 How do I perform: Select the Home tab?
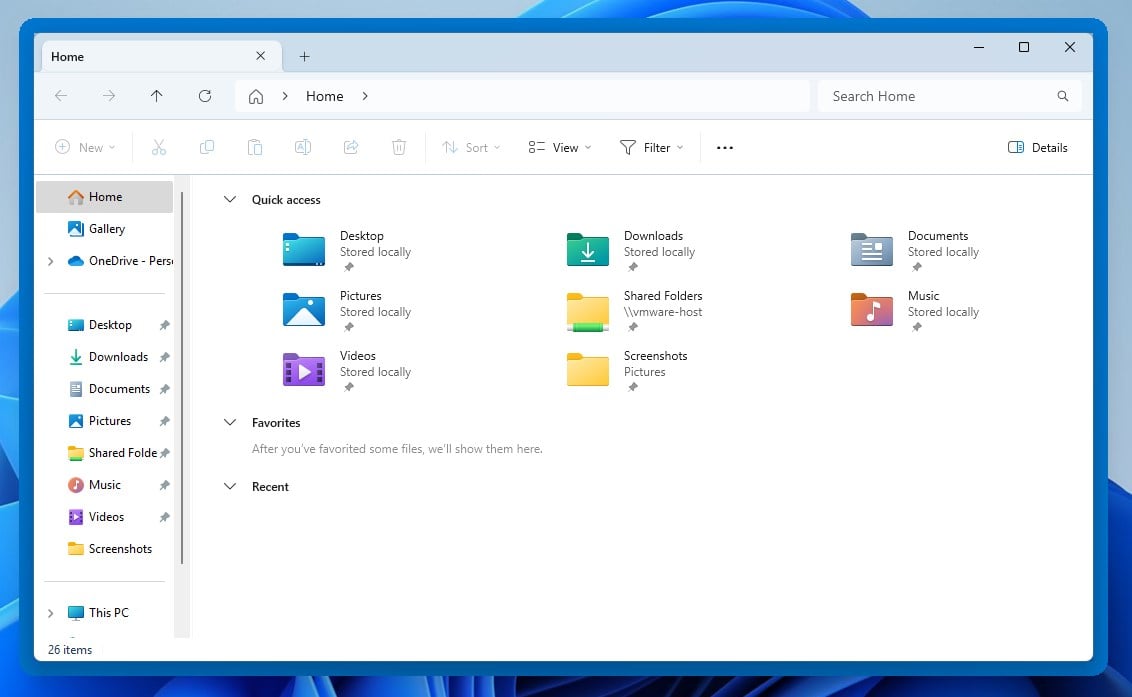point(162,56)
